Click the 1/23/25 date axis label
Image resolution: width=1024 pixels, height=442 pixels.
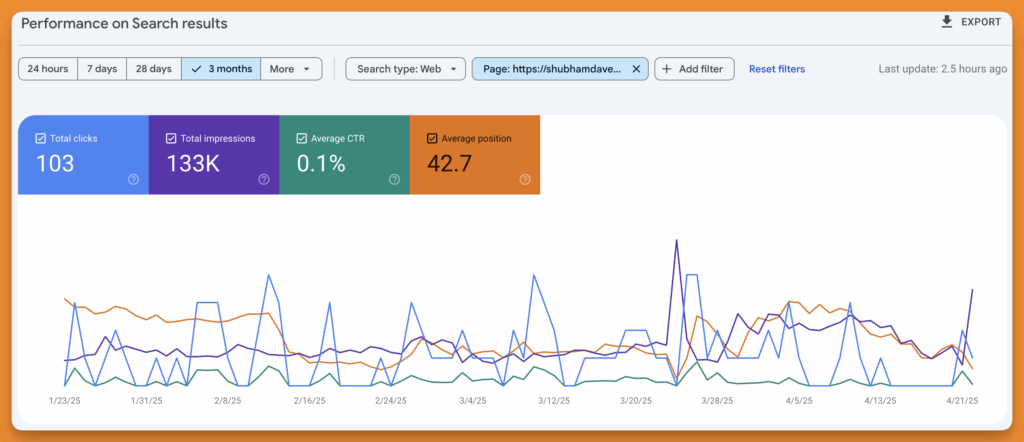coord(65,400)
